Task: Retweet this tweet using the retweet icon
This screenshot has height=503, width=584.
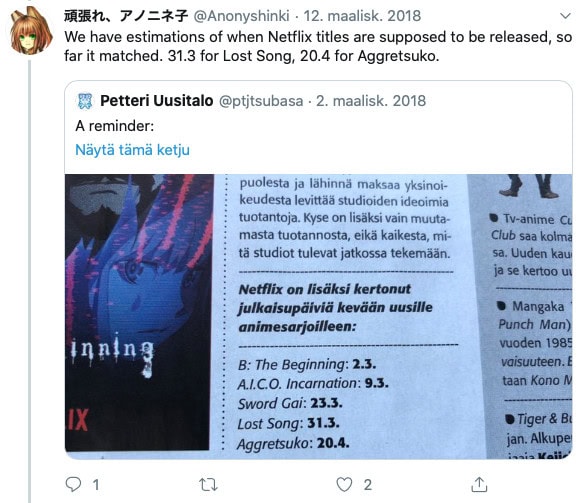Action: pos(208,484)
